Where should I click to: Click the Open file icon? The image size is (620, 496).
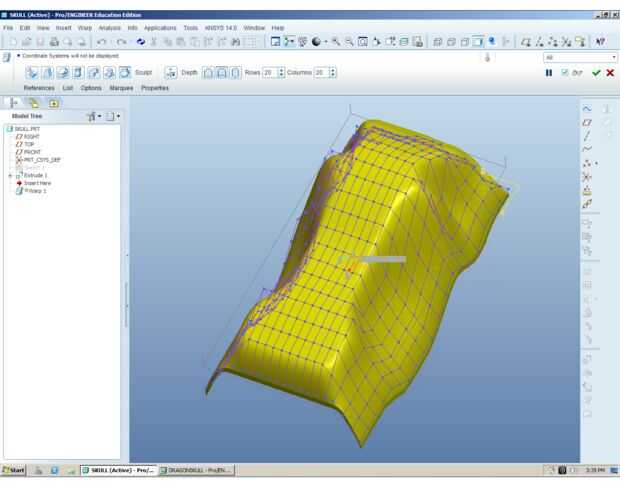(26, 41)
